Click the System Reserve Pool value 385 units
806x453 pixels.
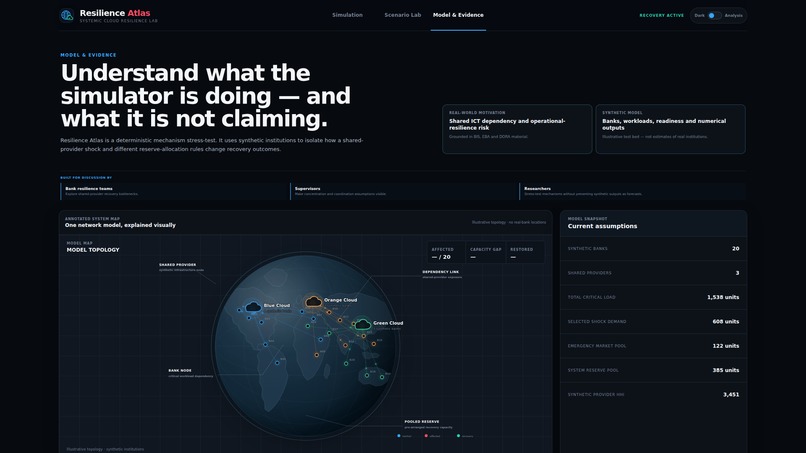(x=726, y=370)
